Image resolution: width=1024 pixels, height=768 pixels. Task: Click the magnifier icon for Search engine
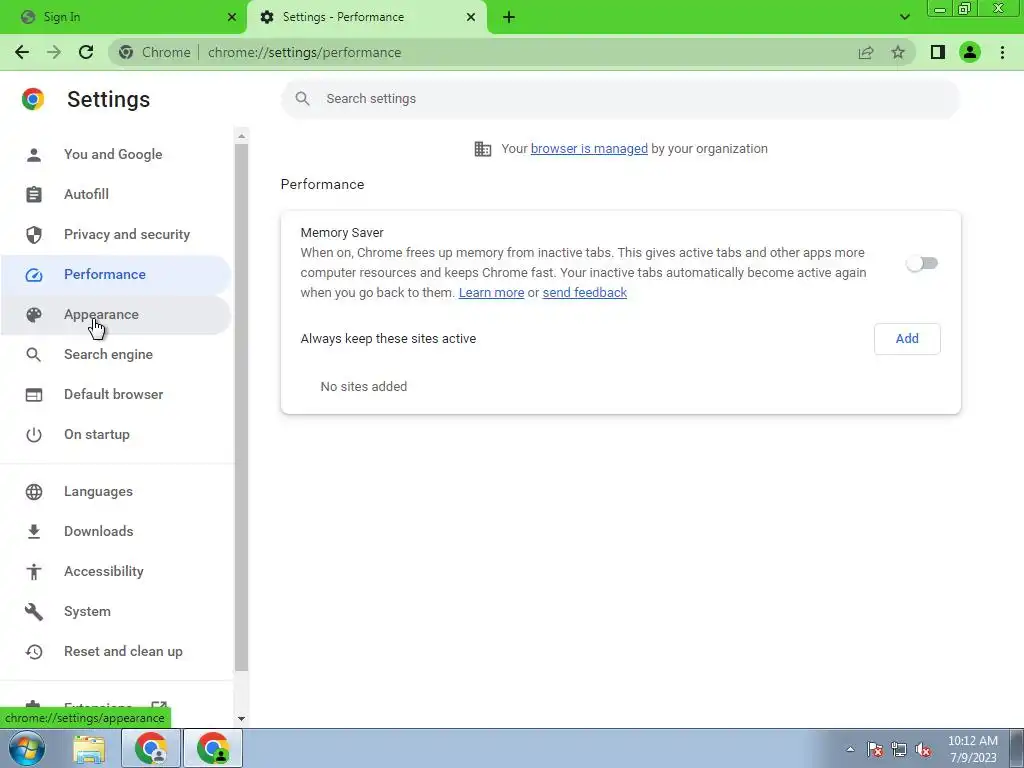point(34,355)
